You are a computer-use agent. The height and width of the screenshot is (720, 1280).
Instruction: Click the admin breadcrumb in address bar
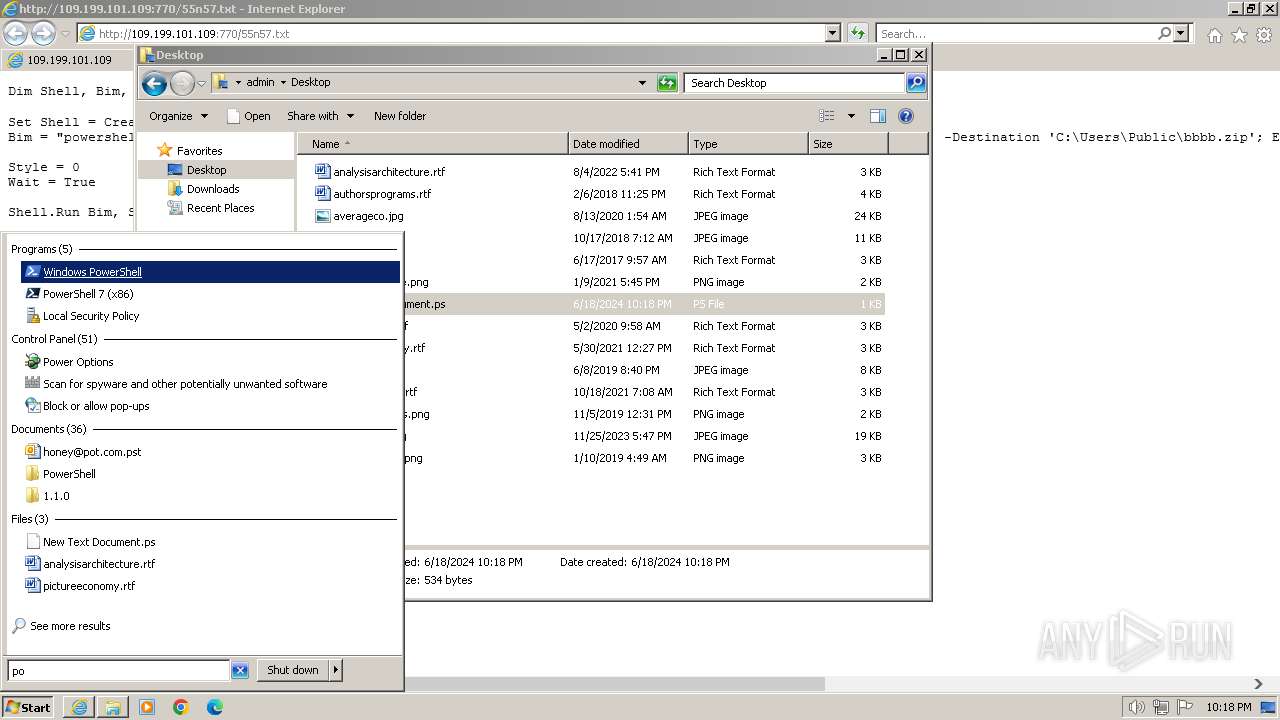260,83
